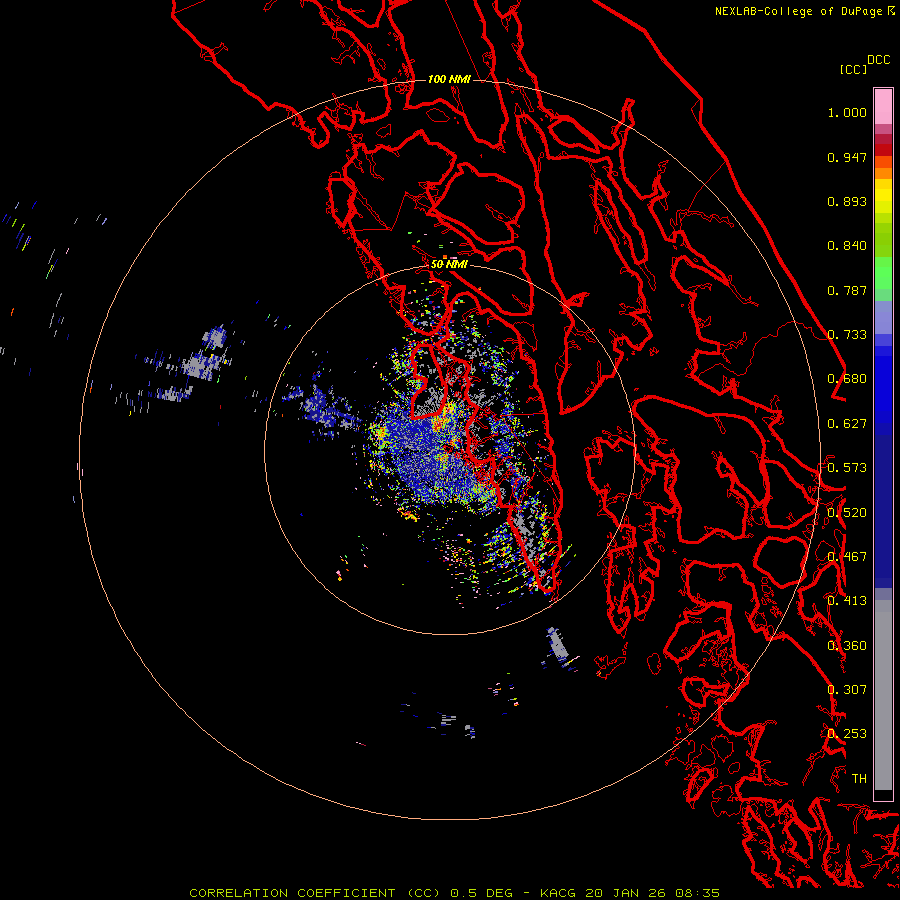The width and height of the screenshot is (900, 900).
Task: Click the 0.413 color scale value
Action: click(x=847, y=601)
